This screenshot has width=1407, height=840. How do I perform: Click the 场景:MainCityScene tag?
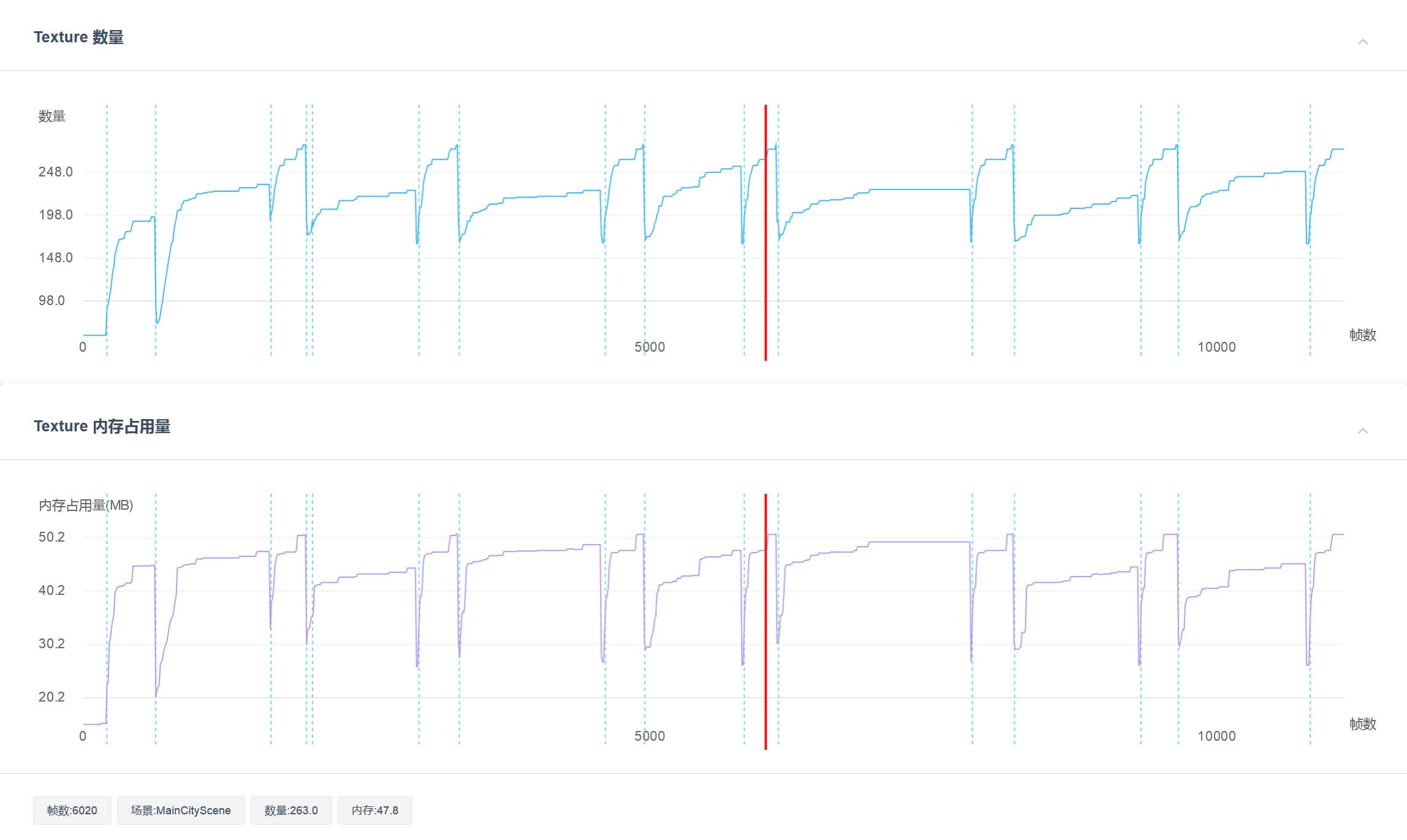[x=181, y=810]
